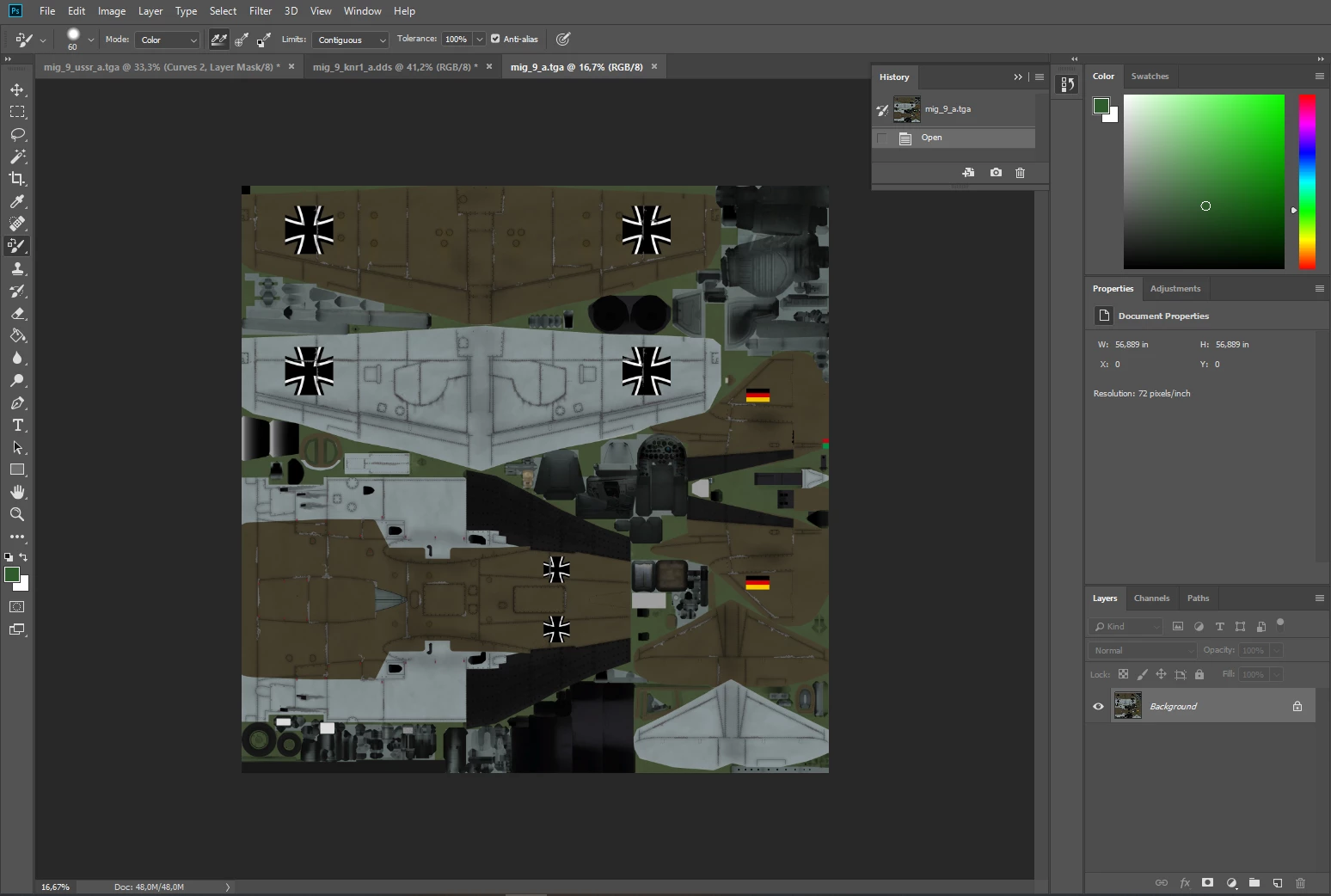Screen dimensions: 1331x896
Task: Select the Magic Wand tool
Action: pos(17,156)
